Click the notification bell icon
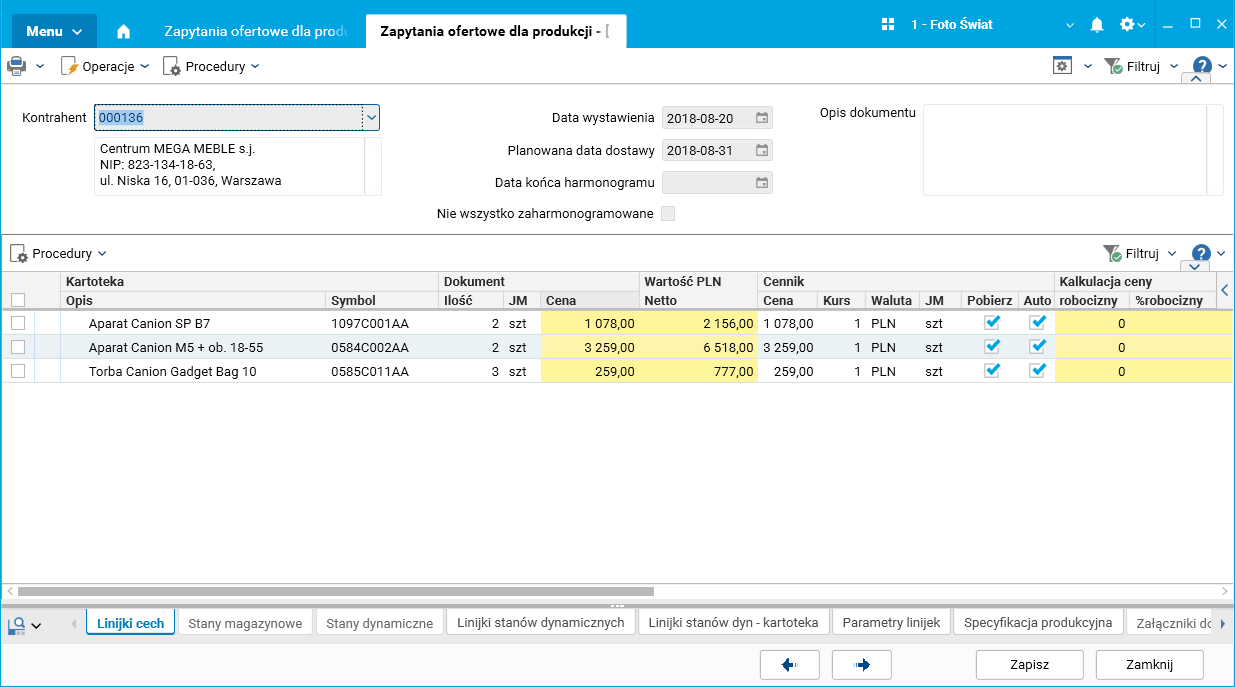This screenshot has height=687, width=1235. click(x=1097, y=24)
